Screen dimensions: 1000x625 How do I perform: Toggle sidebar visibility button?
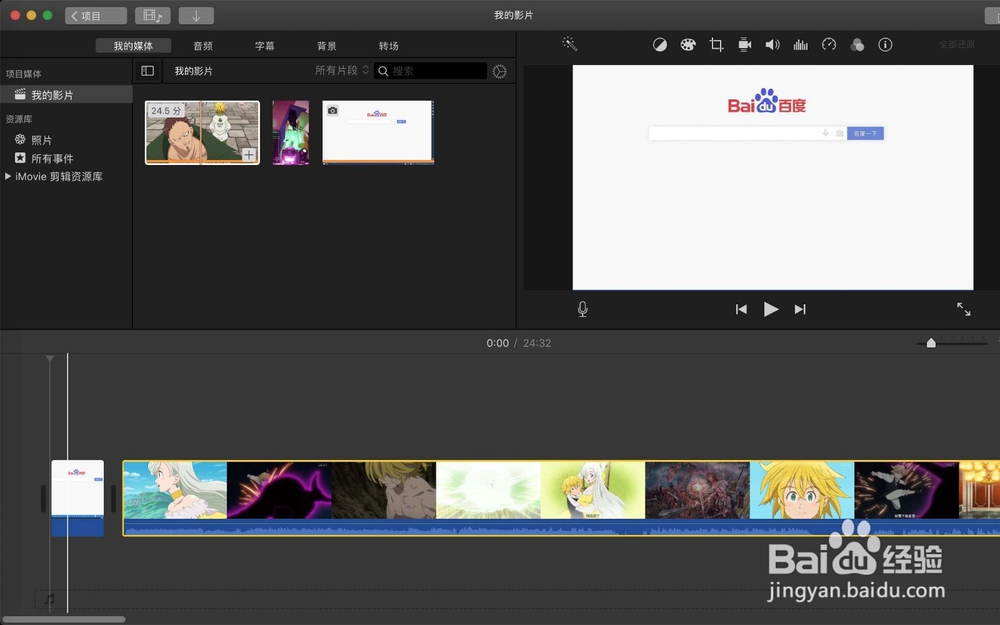tap(147, 71)
